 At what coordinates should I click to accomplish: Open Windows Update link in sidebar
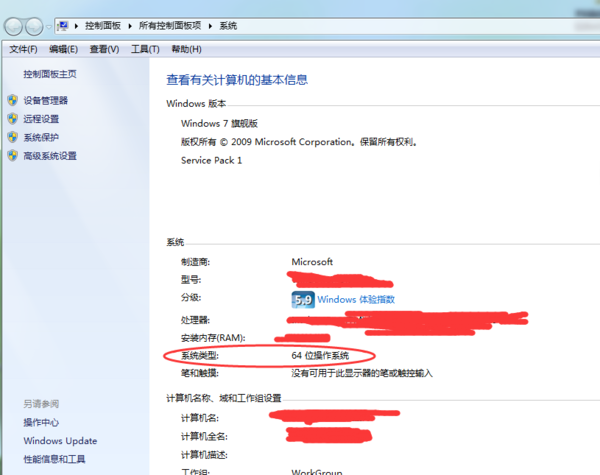pos(60,441)
